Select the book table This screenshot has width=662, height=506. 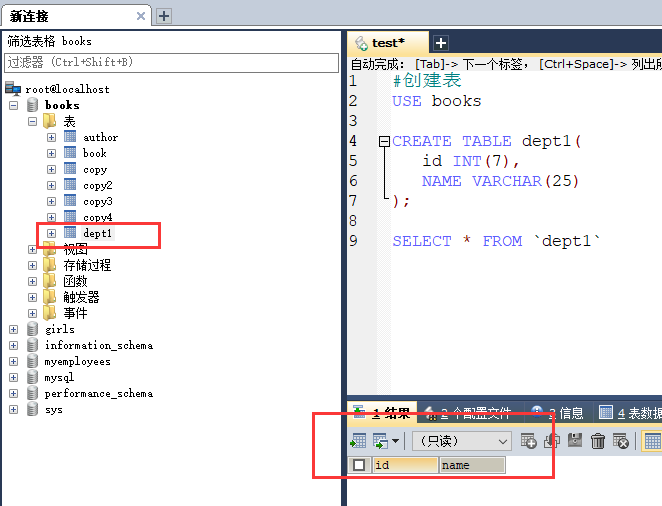[95, 153]
